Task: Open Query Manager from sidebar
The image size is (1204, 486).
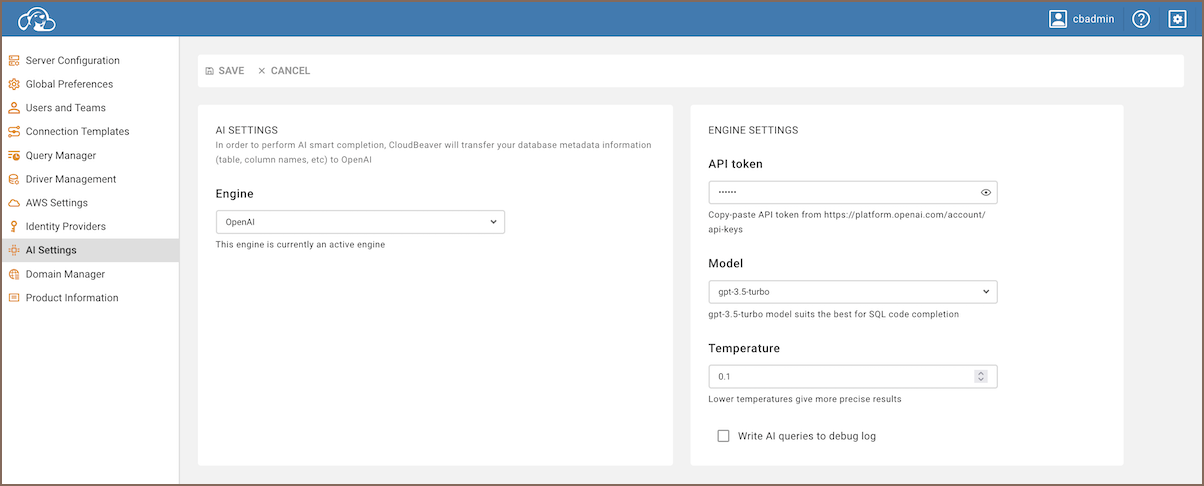Action: pyautogui.click(x=61, y=156)
